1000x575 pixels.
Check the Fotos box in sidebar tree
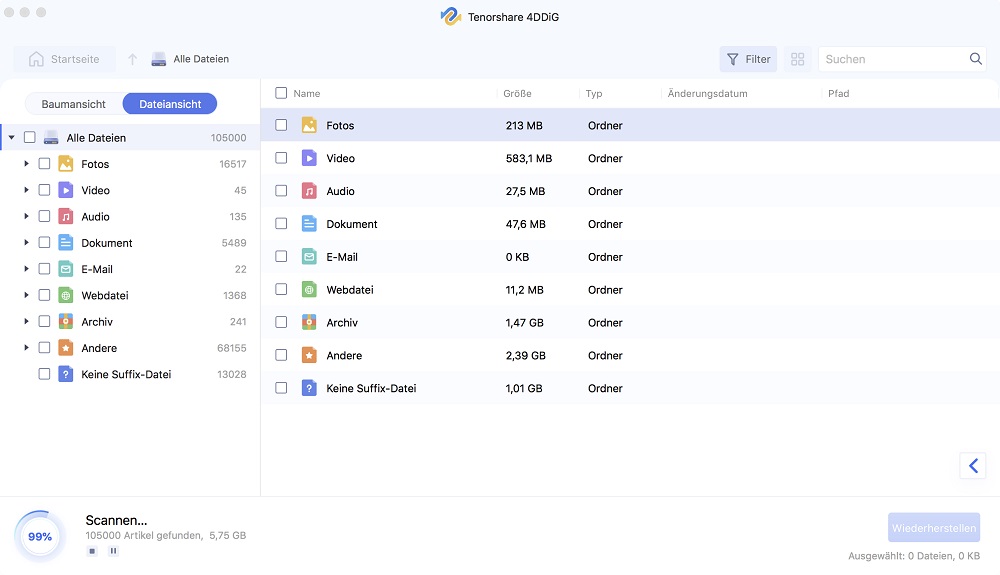pyautogui.click(x=44, y=164)
